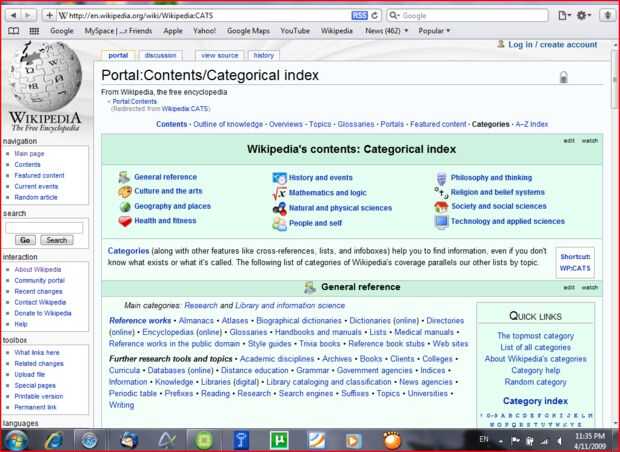Click the WP:CATS shortcut link
620x452 pixels.
pos(575,268)
